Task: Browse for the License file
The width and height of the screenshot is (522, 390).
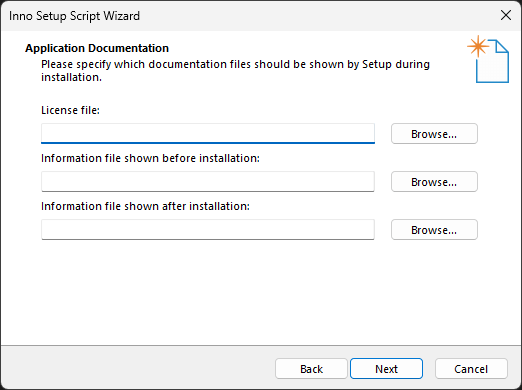Action: (x=434, y=134)
